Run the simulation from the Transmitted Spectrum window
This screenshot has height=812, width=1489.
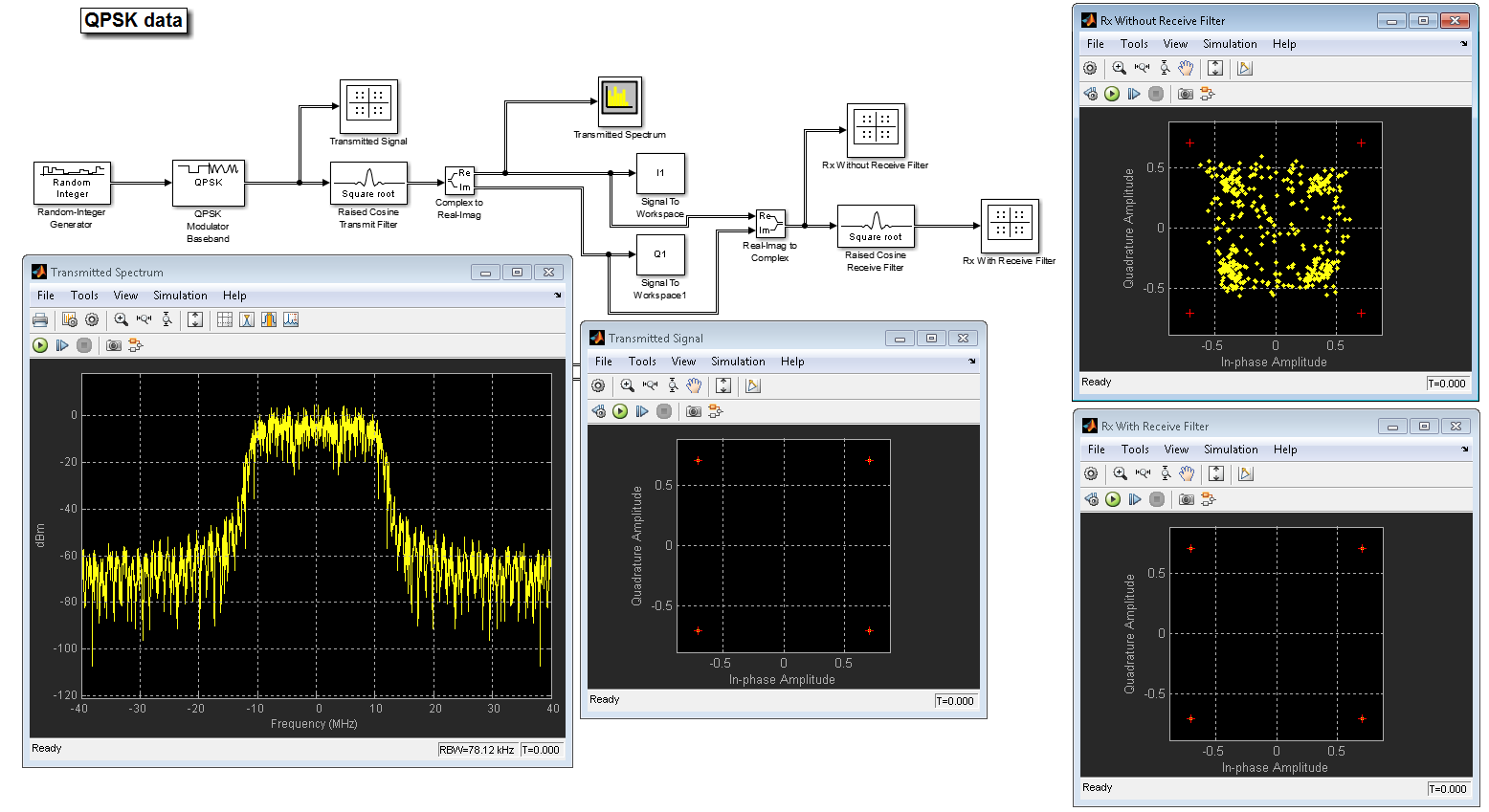coord(40,345)
